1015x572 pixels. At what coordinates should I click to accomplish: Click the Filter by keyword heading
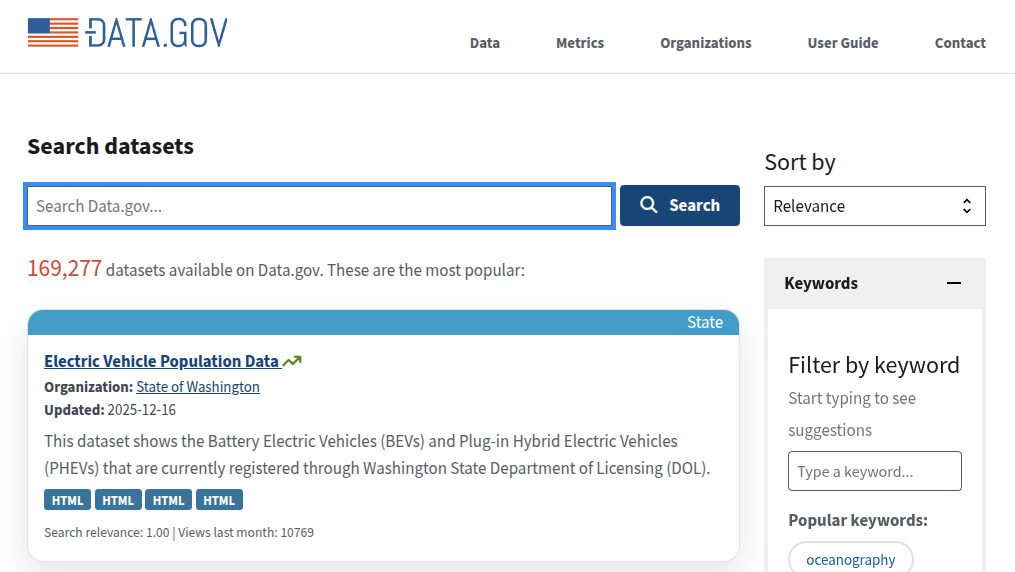coord(874,366)
